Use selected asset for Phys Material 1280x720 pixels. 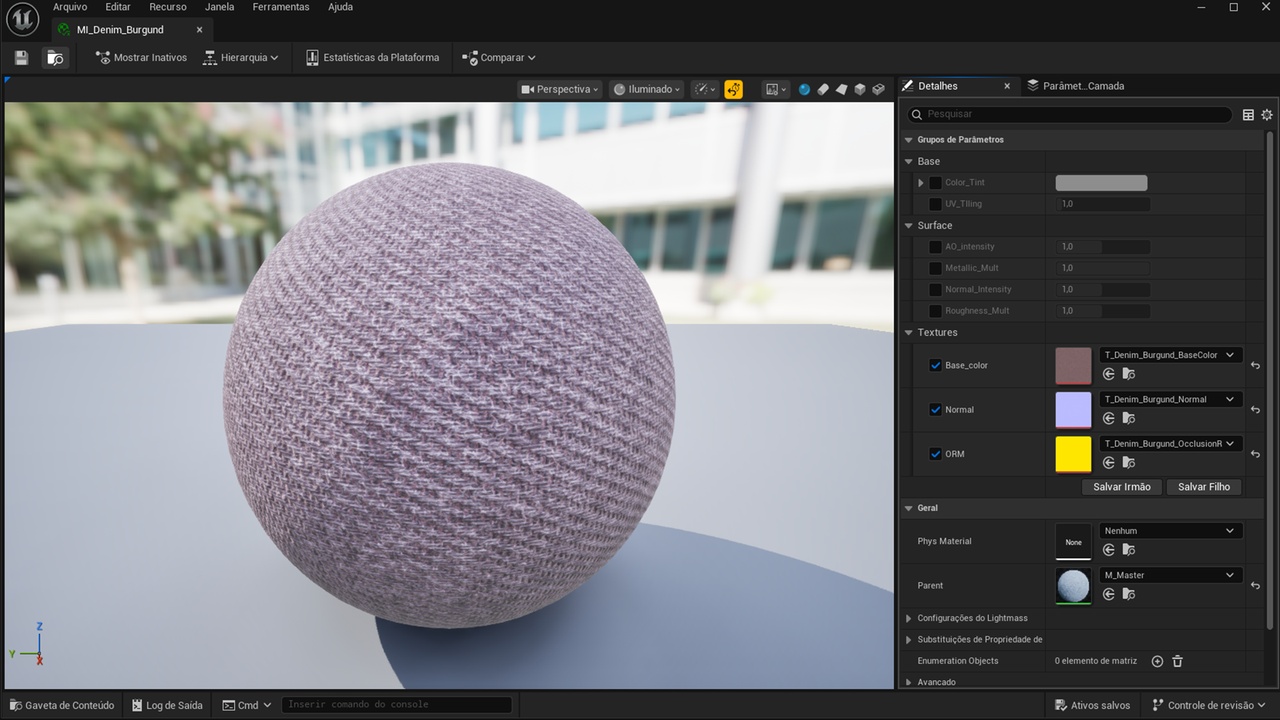pyautogui.click(x=1108, y=550)
